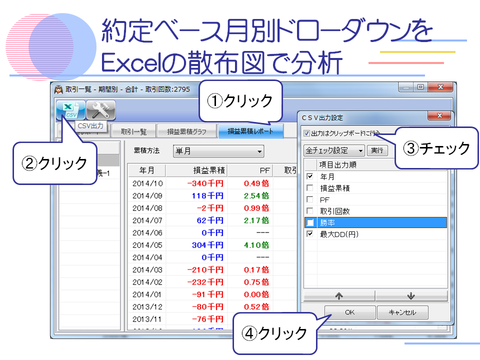Screen dimensions: 480x360
Task: Toggle 出力はクリップボード checkbox
Action: pos(307,134)
